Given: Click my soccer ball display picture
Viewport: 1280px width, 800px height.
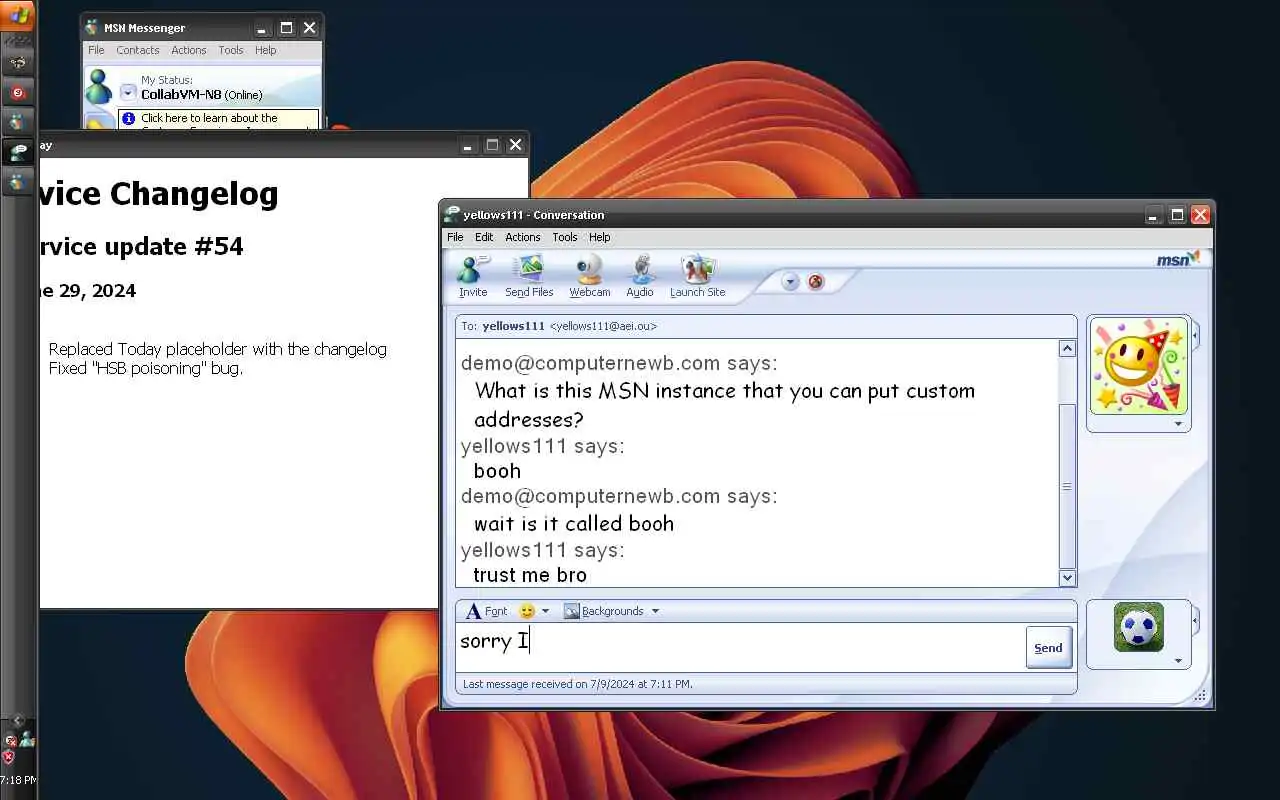Looking at the screenshot, I should coord(1138,627).
